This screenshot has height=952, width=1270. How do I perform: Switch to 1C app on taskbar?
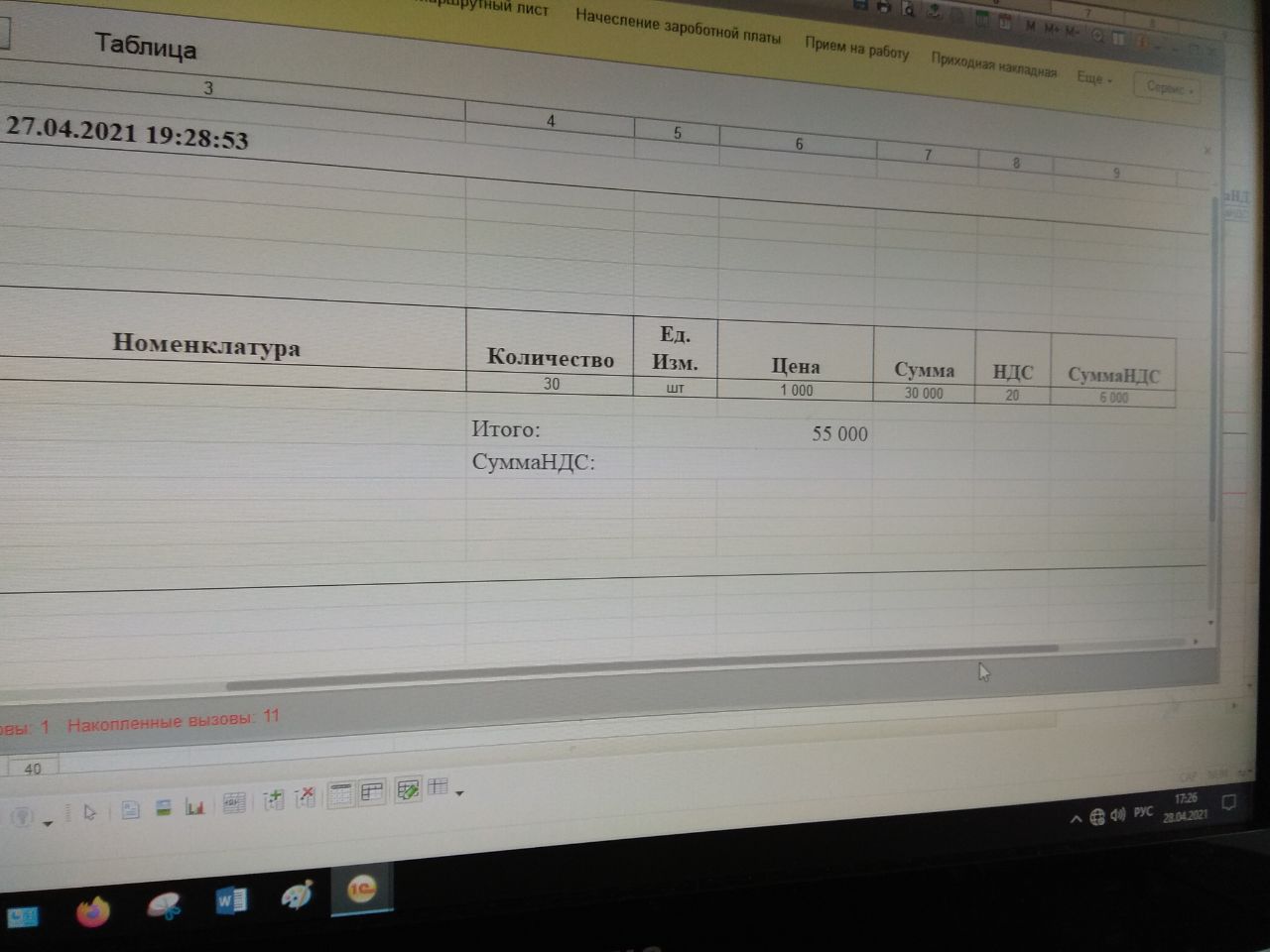coord(361,890)
